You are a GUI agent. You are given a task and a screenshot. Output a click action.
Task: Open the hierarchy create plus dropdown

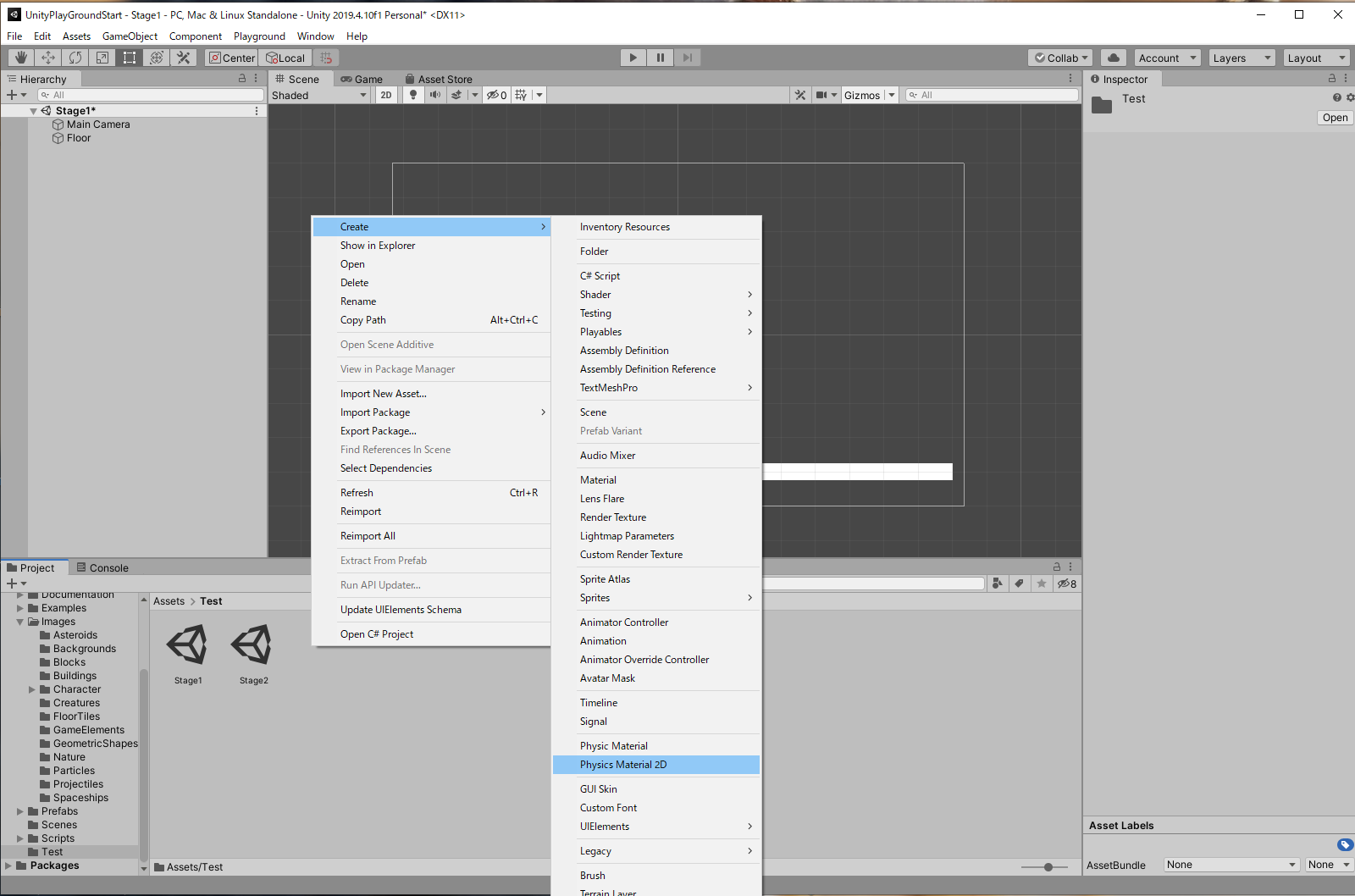(x=17, y=95)
